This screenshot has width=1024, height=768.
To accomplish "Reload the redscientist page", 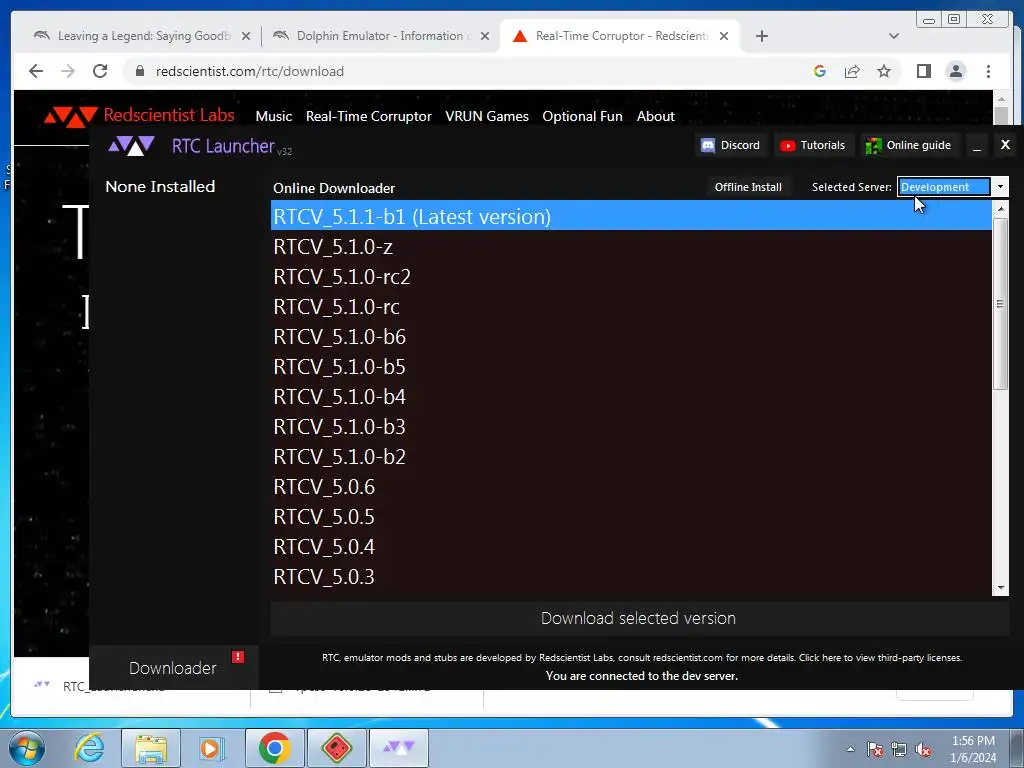I will [100, 71].
